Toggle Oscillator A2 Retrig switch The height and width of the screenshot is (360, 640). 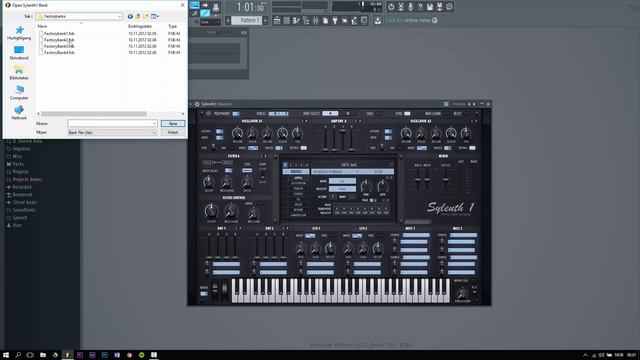coord(472,148)
